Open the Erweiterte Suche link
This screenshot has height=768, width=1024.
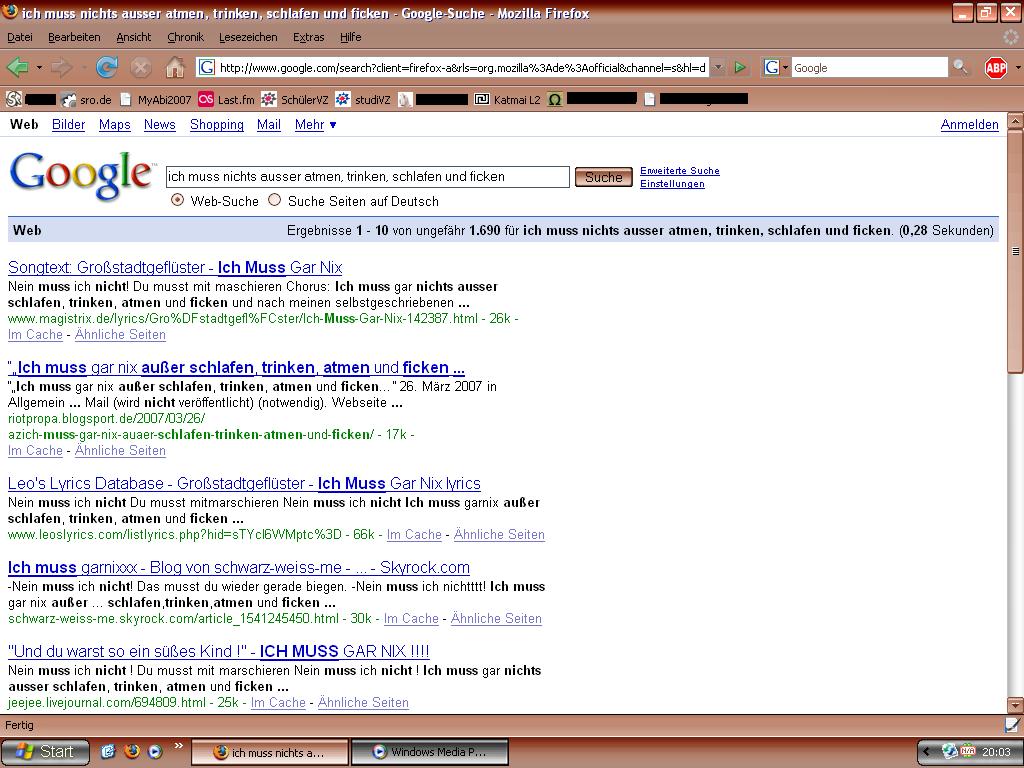coord(679,171)
